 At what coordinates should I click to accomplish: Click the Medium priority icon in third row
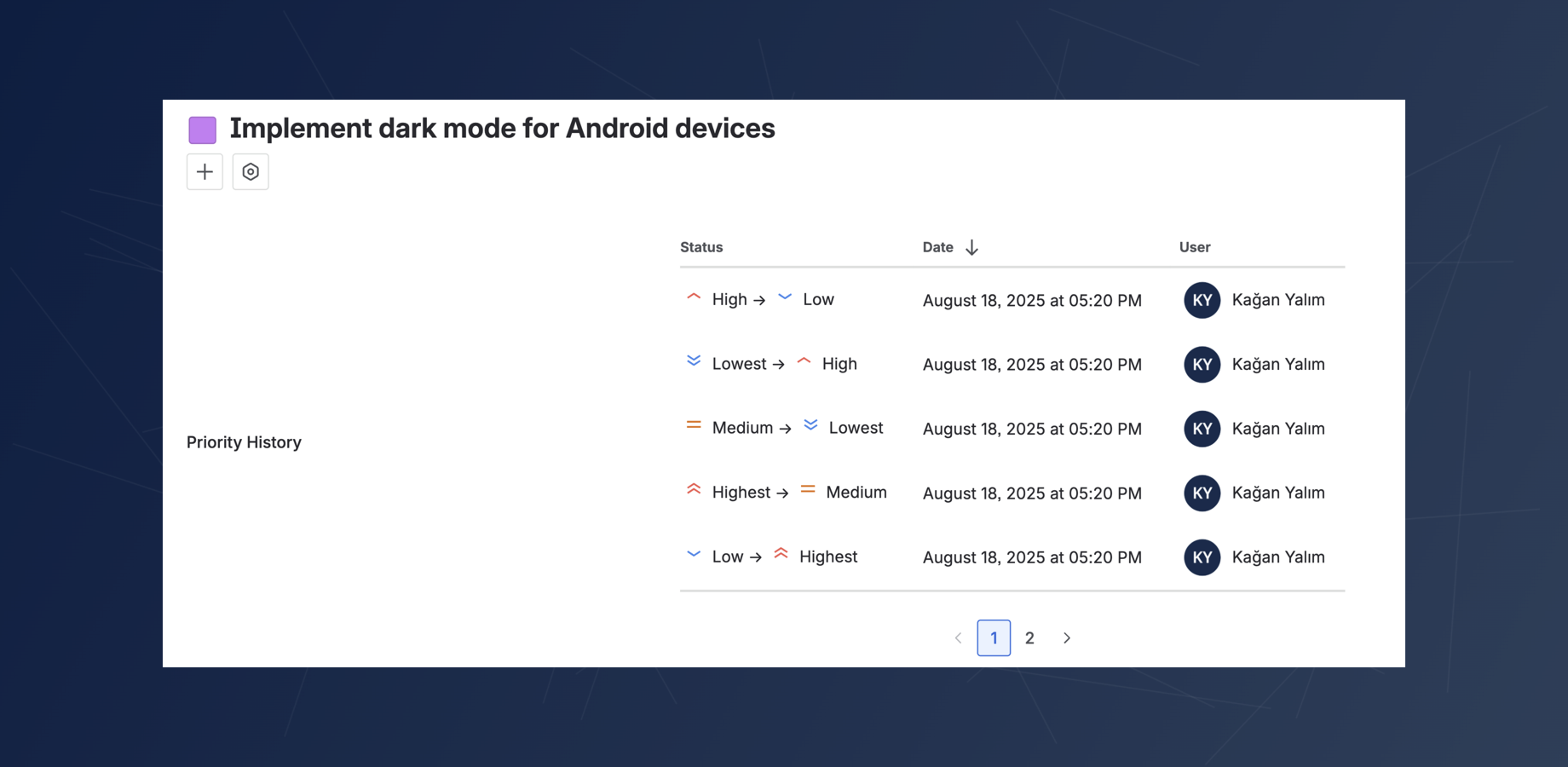point(694,425)
